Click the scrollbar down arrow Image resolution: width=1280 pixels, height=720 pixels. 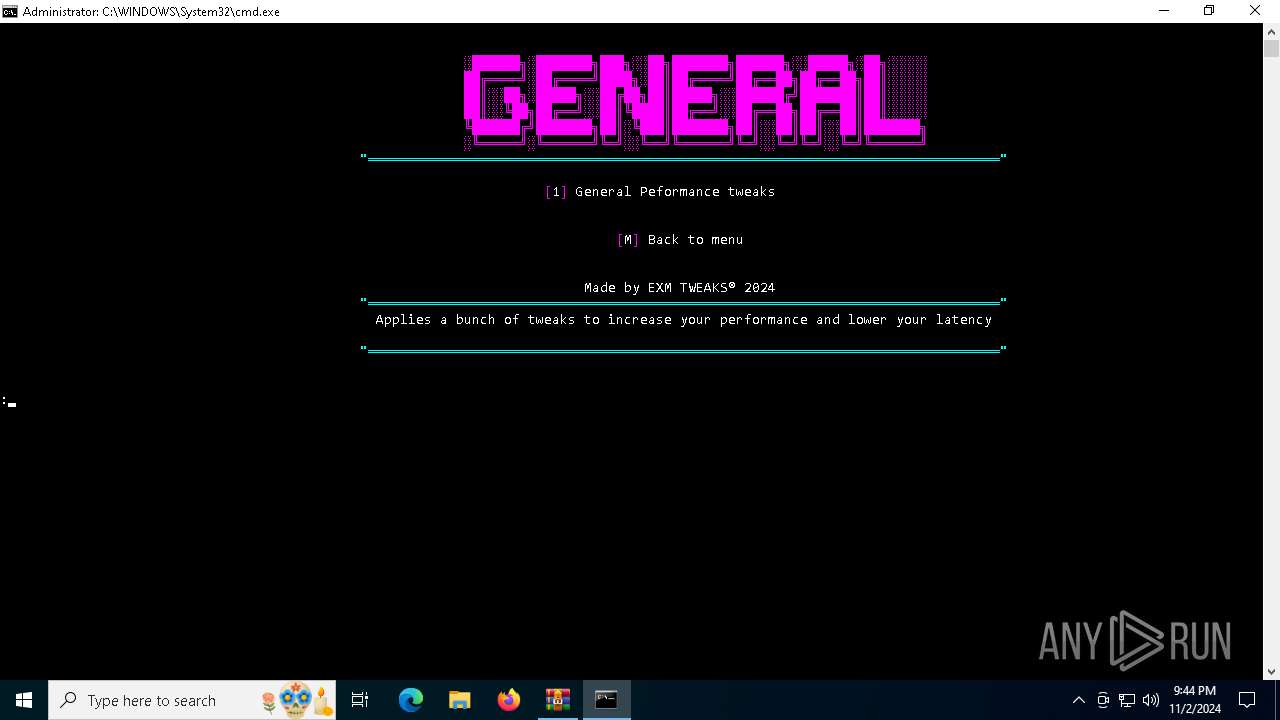tap(1271, 672)
